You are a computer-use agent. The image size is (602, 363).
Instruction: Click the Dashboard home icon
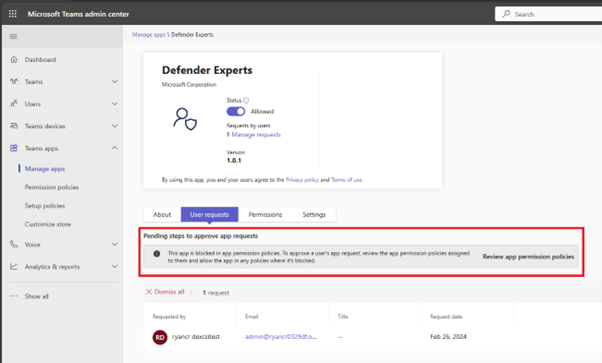[14, 60]
